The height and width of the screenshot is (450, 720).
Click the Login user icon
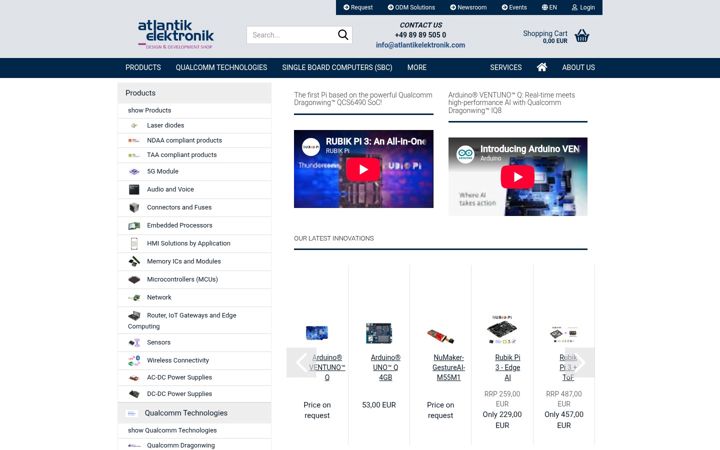click(x=574, y=7)
